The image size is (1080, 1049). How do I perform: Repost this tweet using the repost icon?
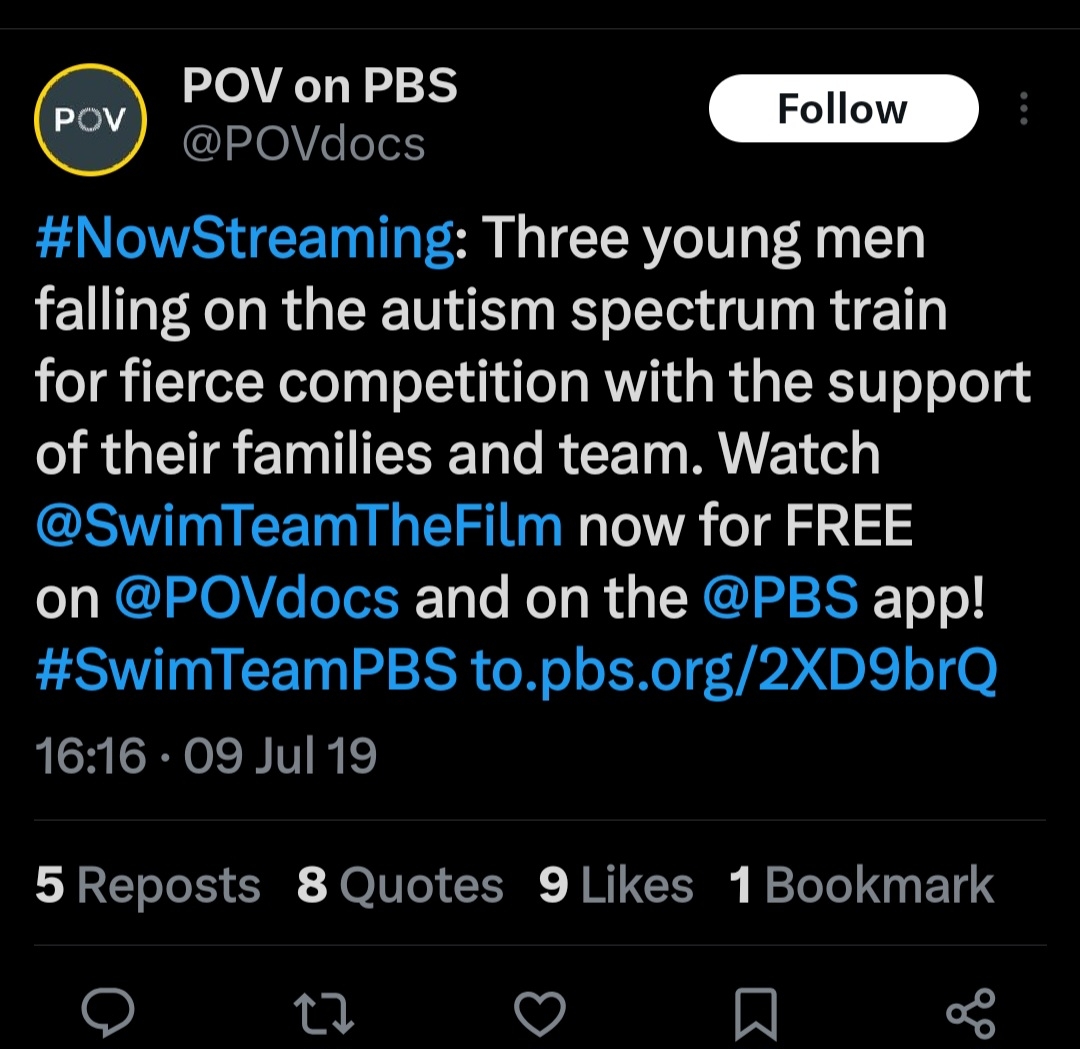pyautogui.click(x=327, y=1013)
